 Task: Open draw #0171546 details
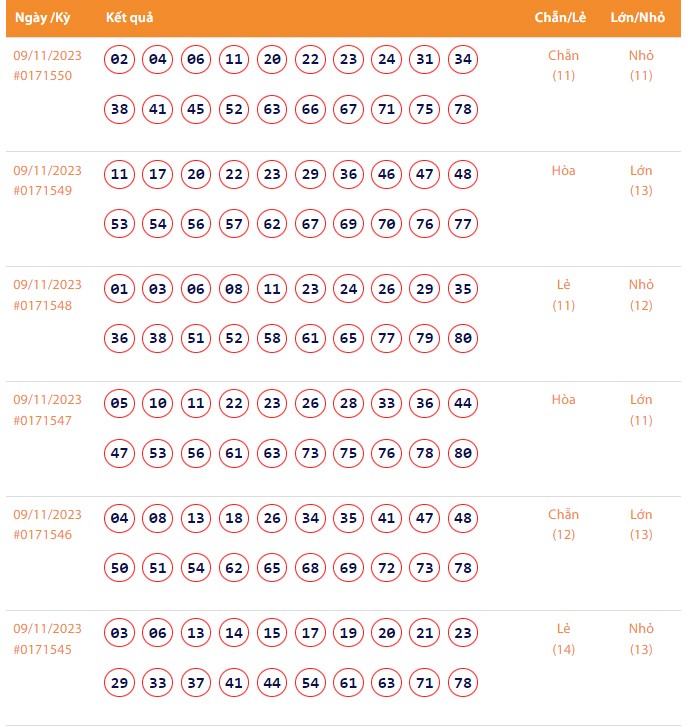tap(42, 535)
